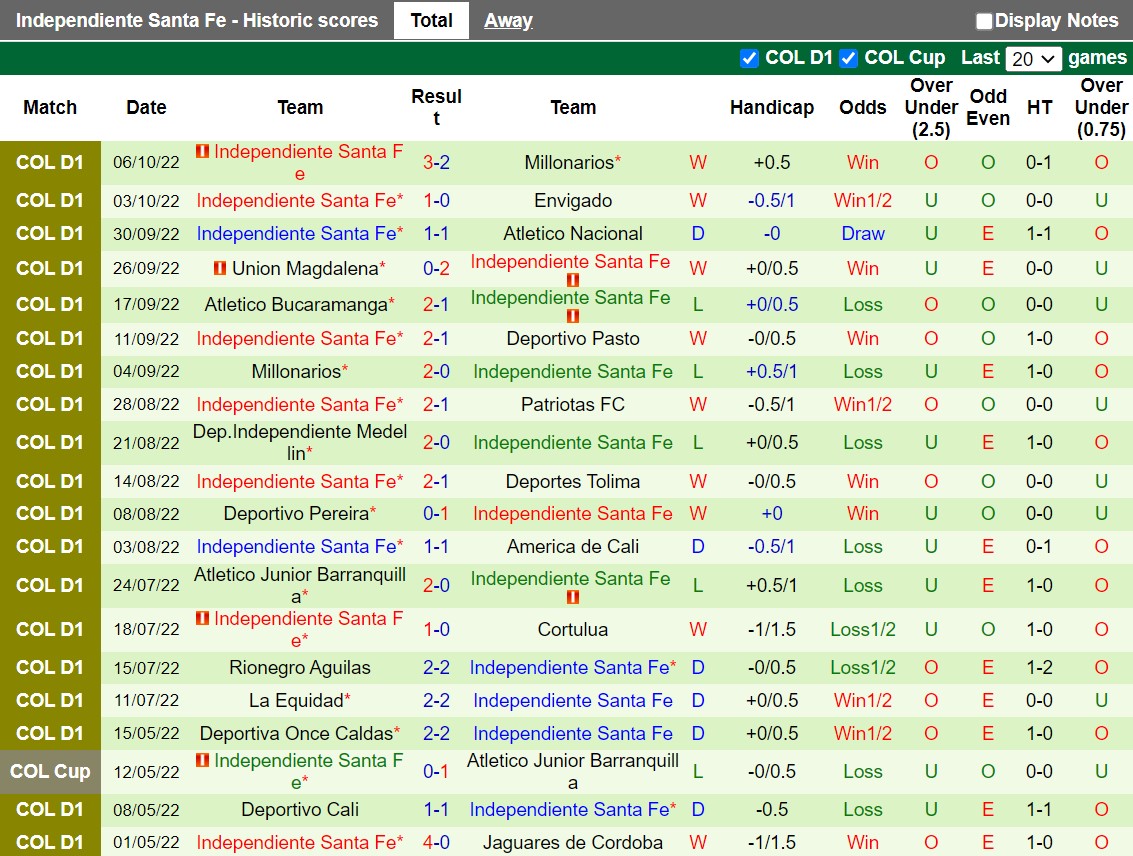
Task: Click the Draw odds for Atletico Nacional match
Action: click(x=863, y=233)
